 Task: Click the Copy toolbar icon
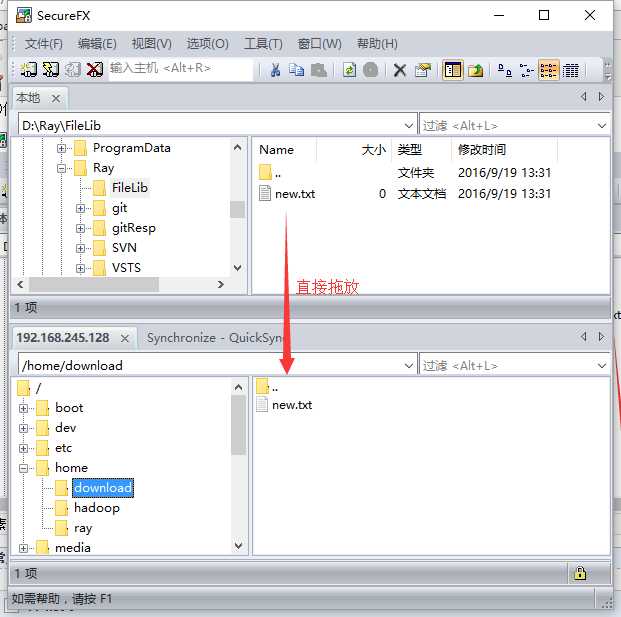tap(296, 70)
